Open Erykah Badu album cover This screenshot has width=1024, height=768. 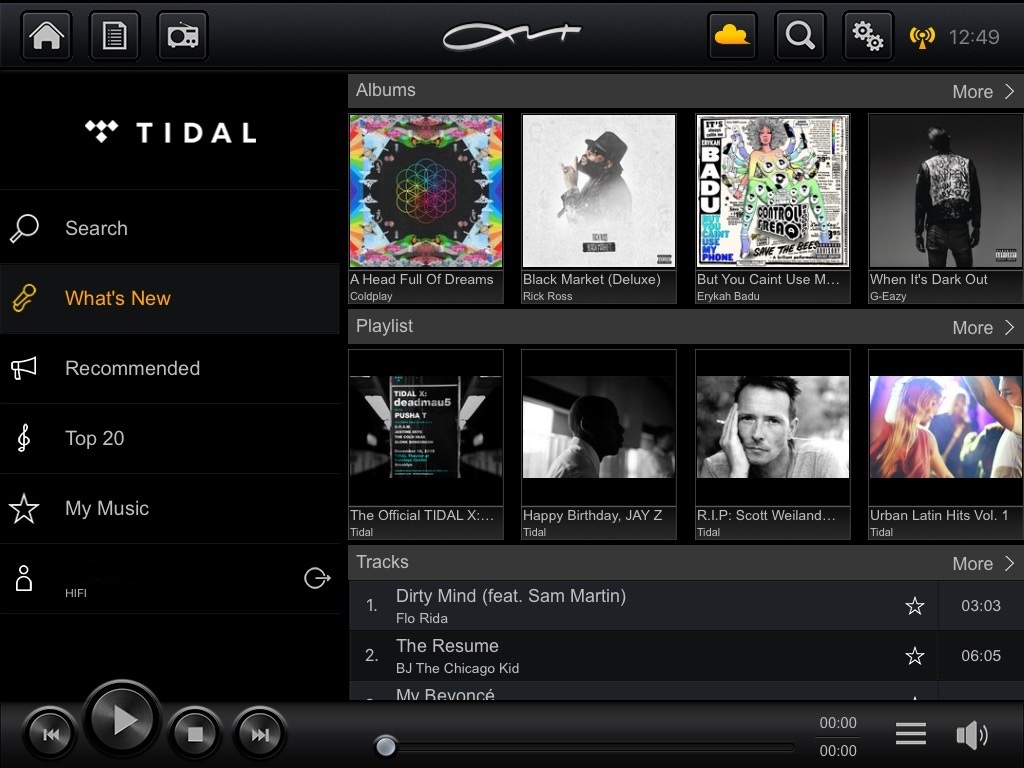click(773, 191)
